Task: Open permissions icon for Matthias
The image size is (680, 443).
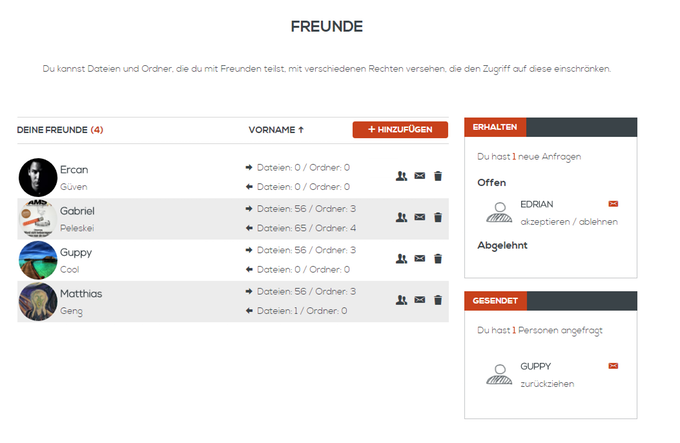Action: pyautogui.click(x=401, y=300)
